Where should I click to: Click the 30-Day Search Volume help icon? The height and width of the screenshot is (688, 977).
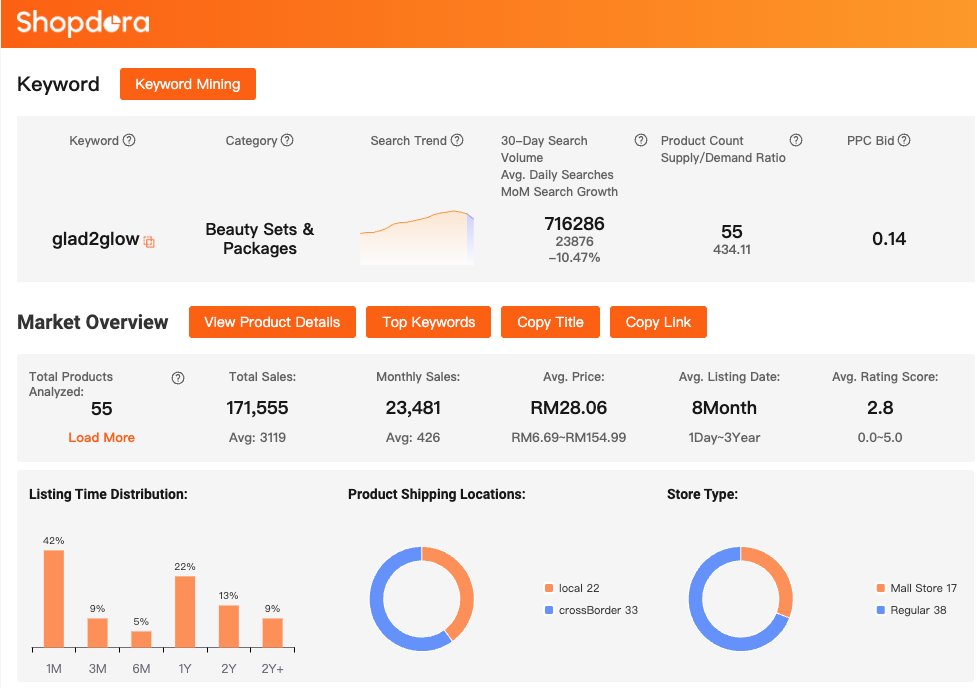(x=641, y=141)
